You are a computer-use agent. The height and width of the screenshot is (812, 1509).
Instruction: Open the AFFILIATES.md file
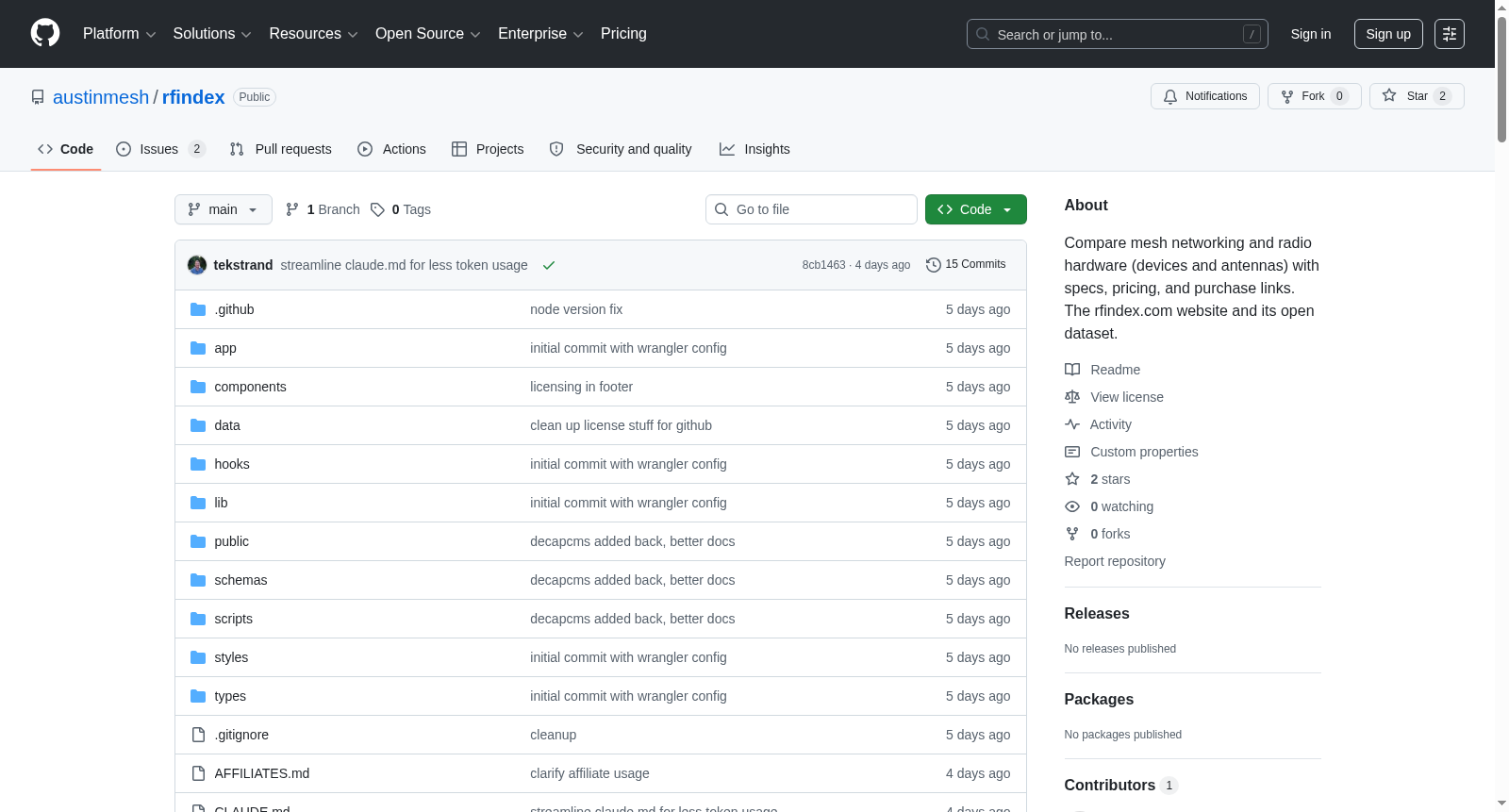(x=262, y=773)
